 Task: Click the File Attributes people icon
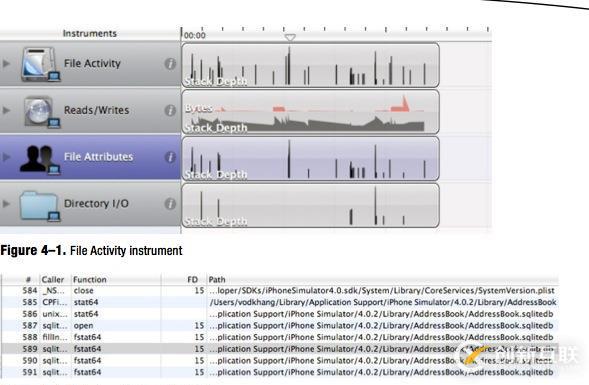(x=40, y=160)
